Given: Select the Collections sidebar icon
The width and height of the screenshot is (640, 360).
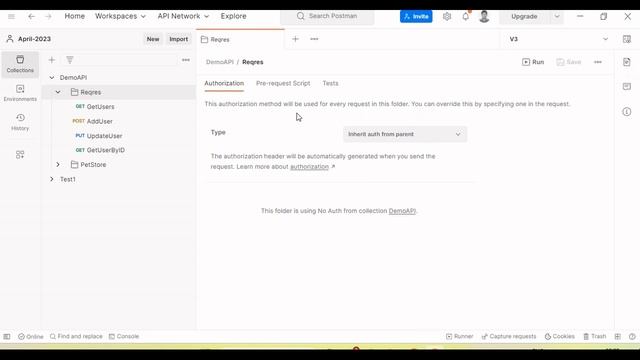Looking at the screenshot, I should (20, 64).
